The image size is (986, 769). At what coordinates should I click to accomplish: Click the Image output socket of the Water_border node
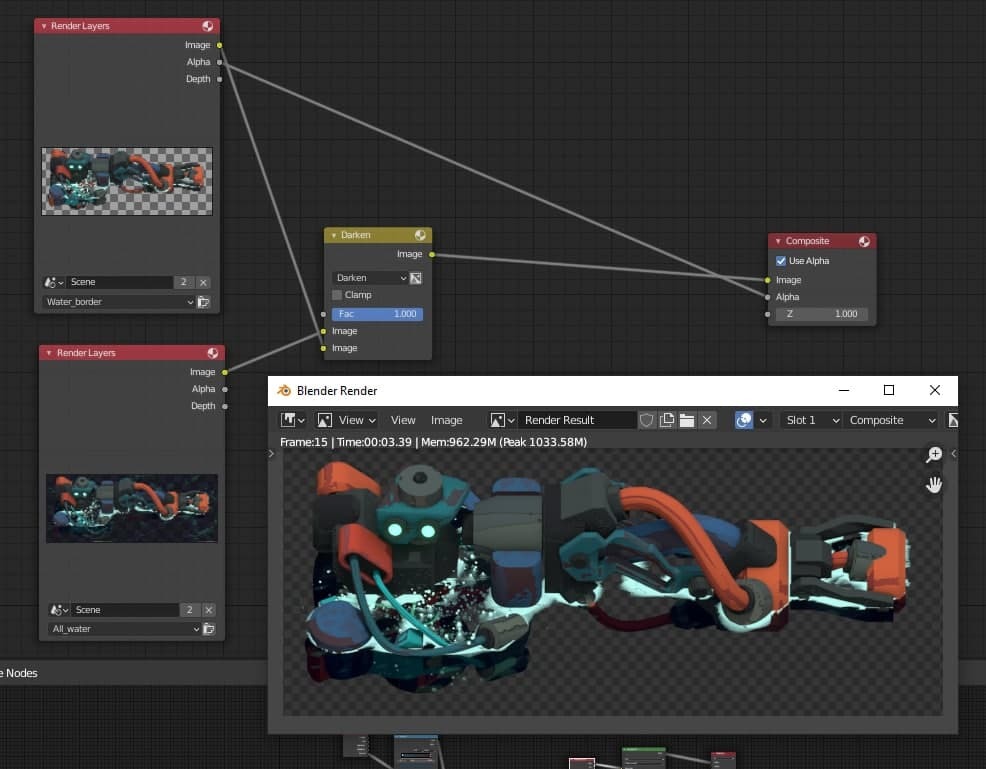point(219,45)
